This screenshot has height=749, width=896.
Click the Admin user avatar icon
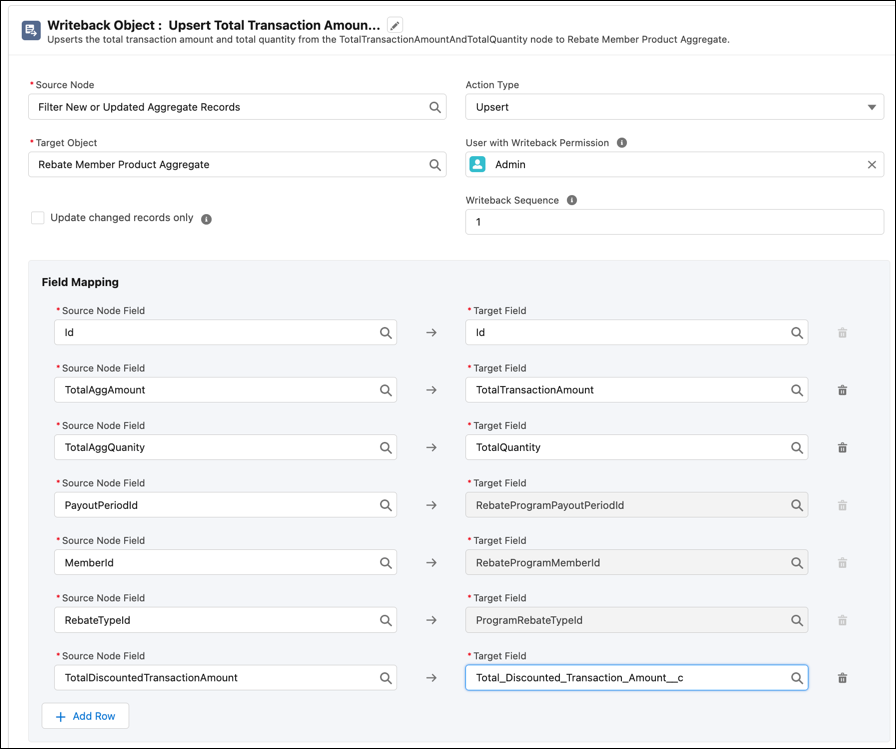coord(479,165)
